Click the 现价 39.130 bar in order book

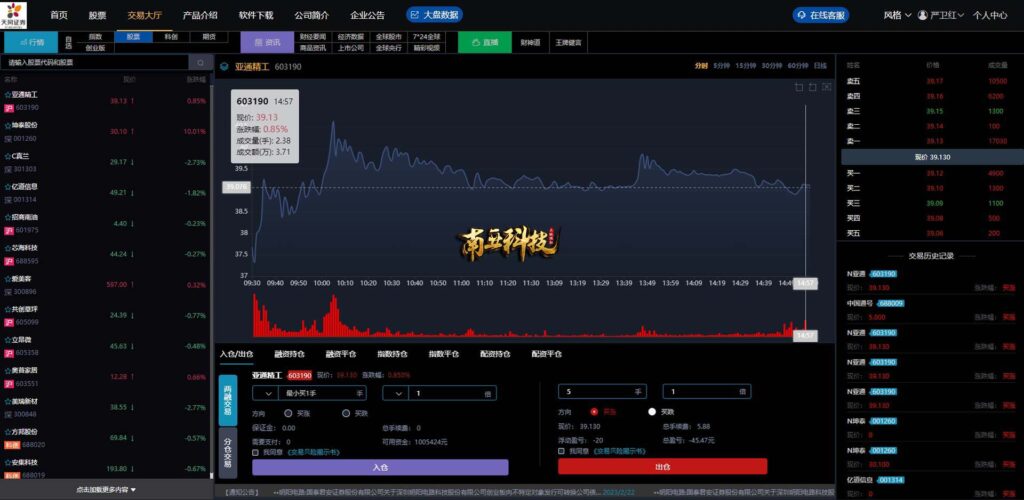pyautogui.click(x=932, y=157)
